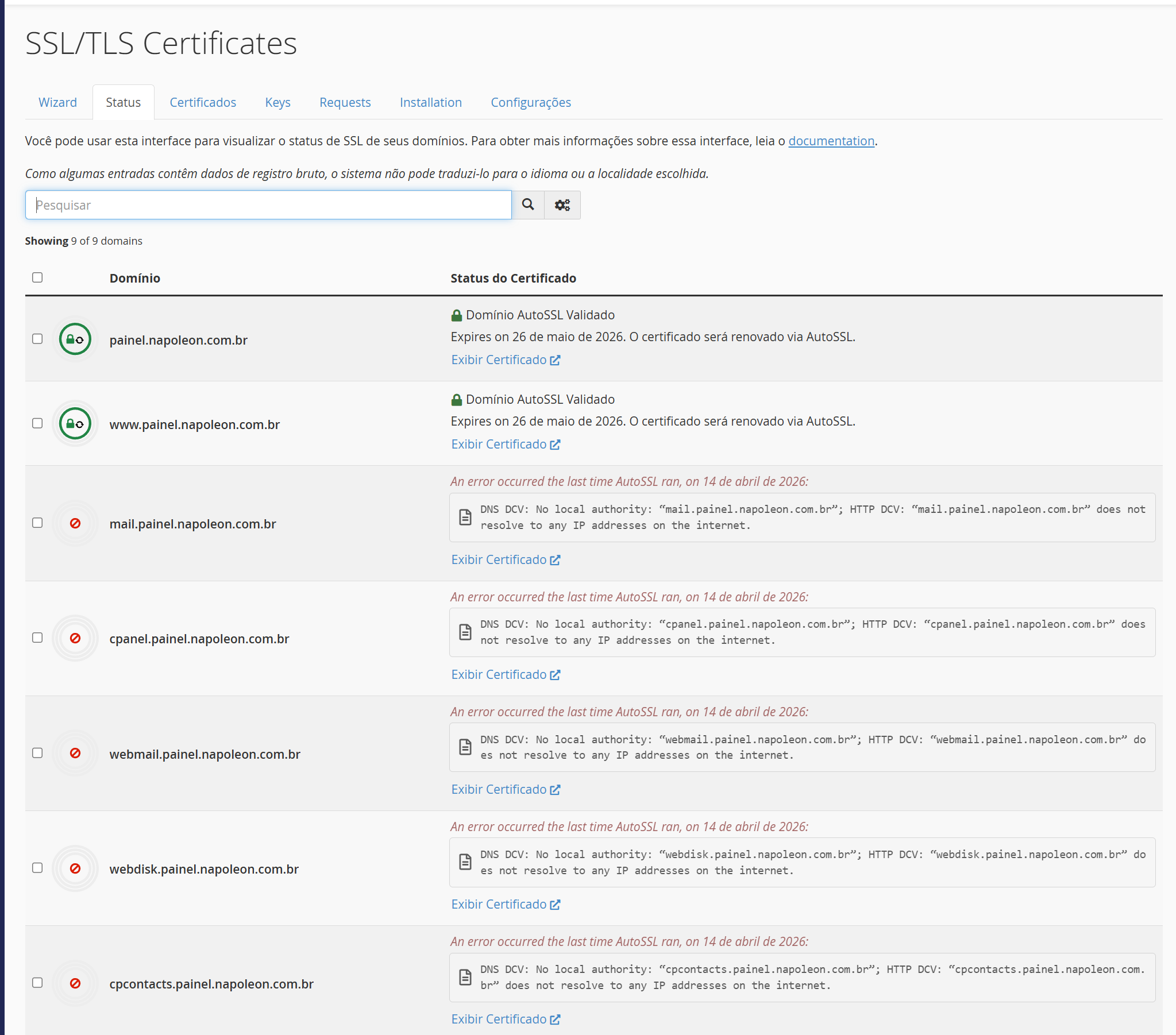Screen dimensions: 1176x1035
Task: Click the Status do Certificado column header
Action: click(x=513, y=279)
